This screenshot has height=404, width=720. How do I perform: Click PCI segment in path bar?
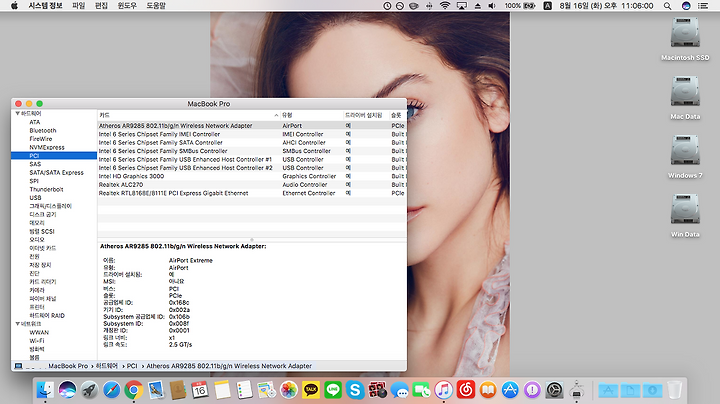pos(132,366)
